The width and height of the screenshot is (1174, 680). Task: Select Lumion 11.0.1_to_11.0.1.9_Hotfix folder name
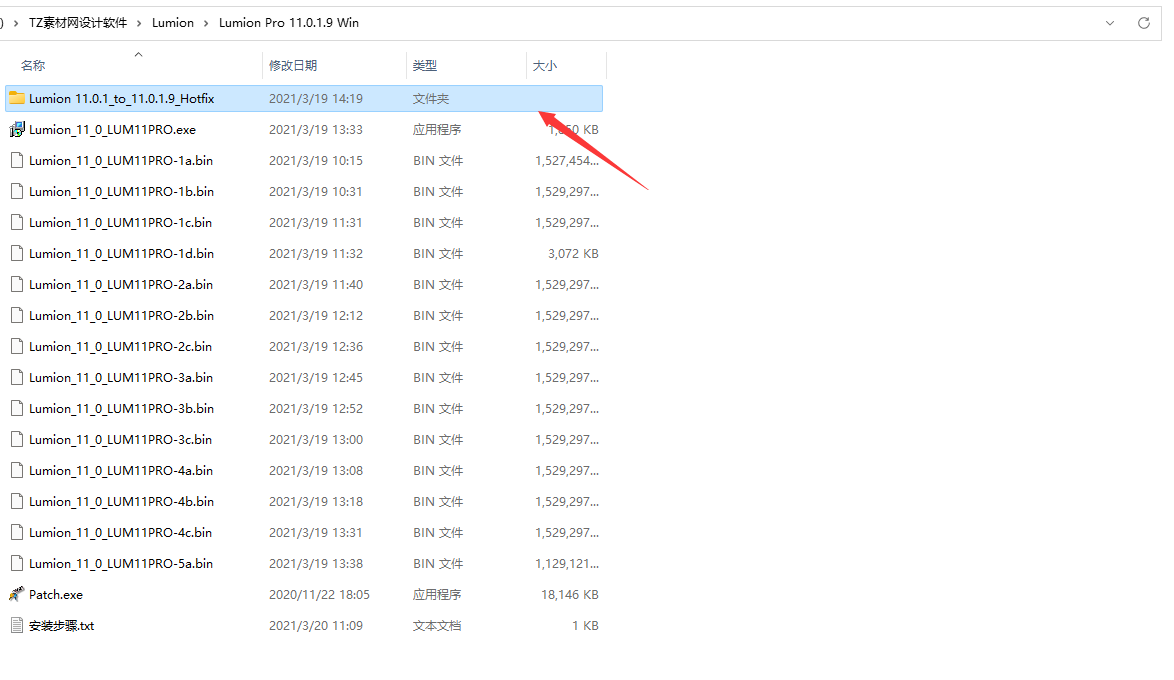click(x=121, y=99)
